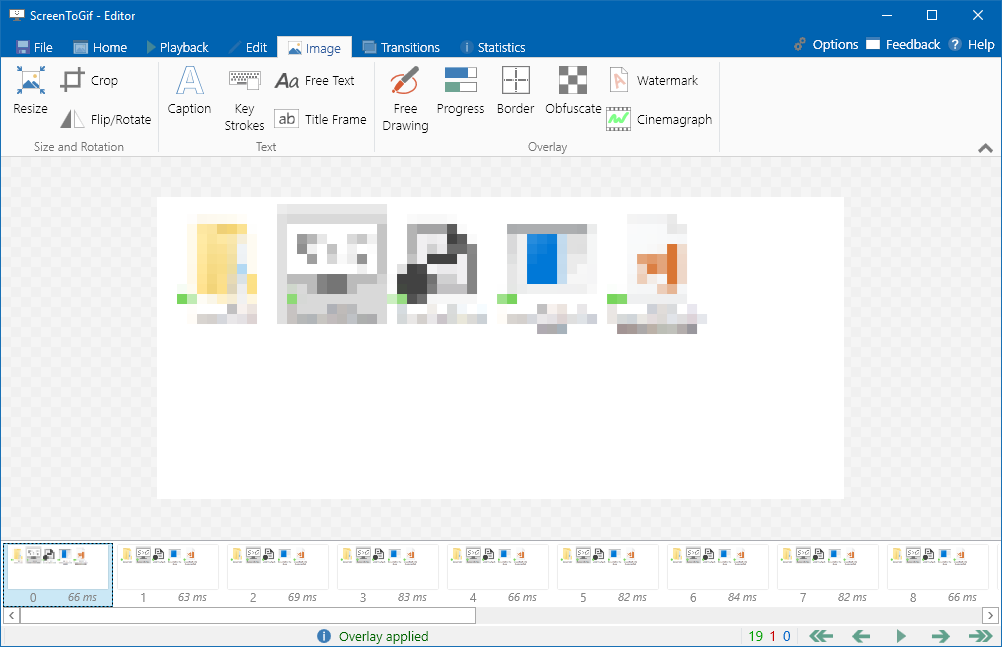The width and height of the screenshot is (1002, 647).
Task: Switch to the Home tab
Action: (x=100, y=47)
